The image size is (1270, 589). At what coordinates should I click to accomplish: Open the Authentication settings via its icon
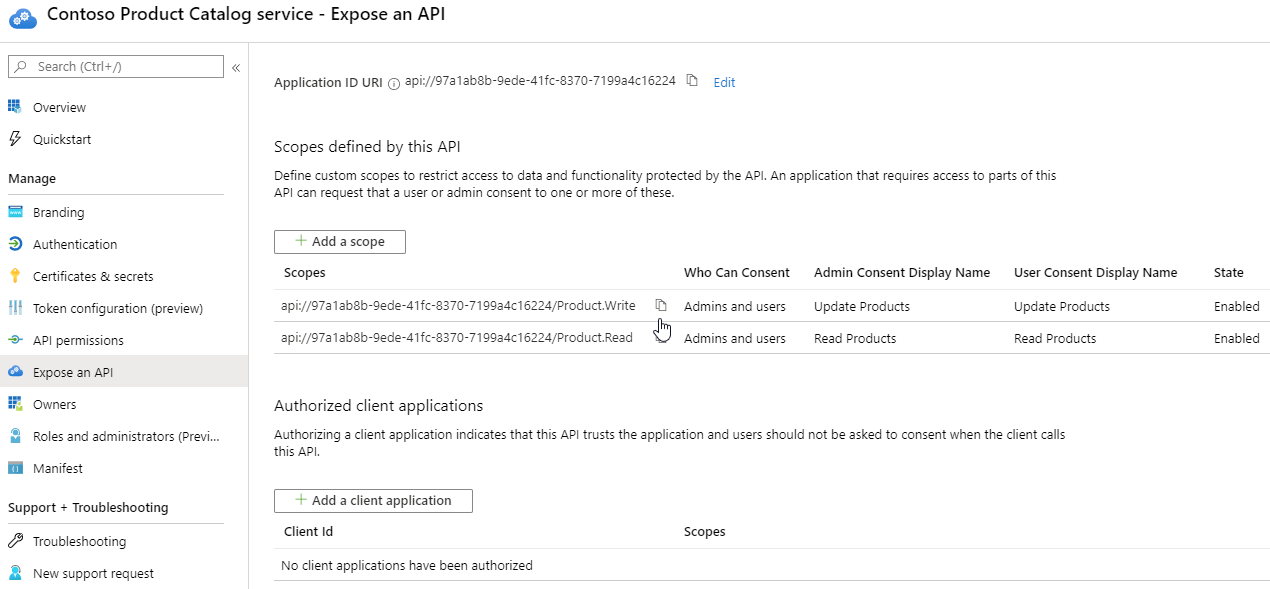[18, 244]
